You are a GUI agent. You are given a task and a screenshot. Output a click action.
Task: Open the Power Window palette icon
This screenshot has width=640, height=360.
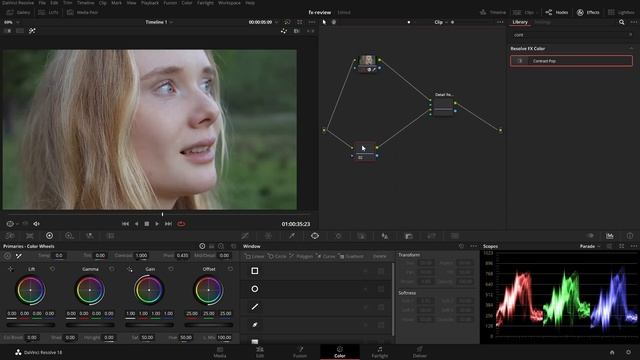[x=315, y=236]
